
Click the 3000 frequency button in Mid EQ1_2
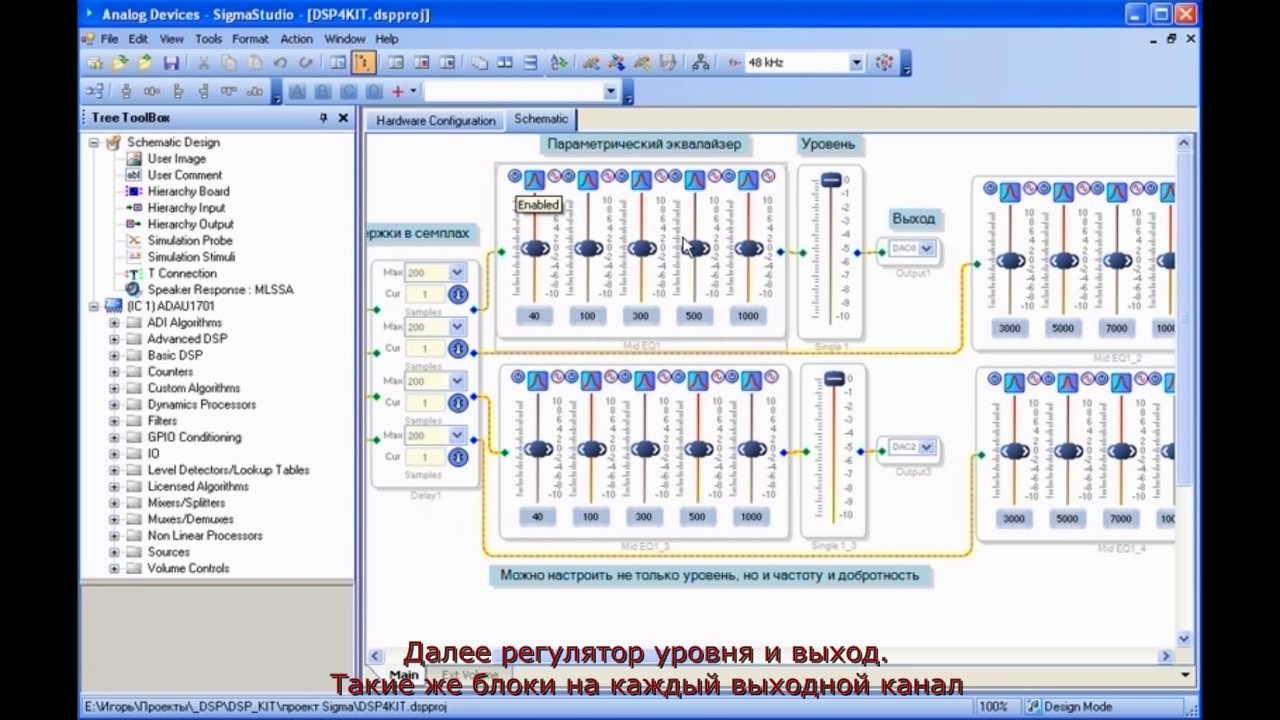(1009, 328)
